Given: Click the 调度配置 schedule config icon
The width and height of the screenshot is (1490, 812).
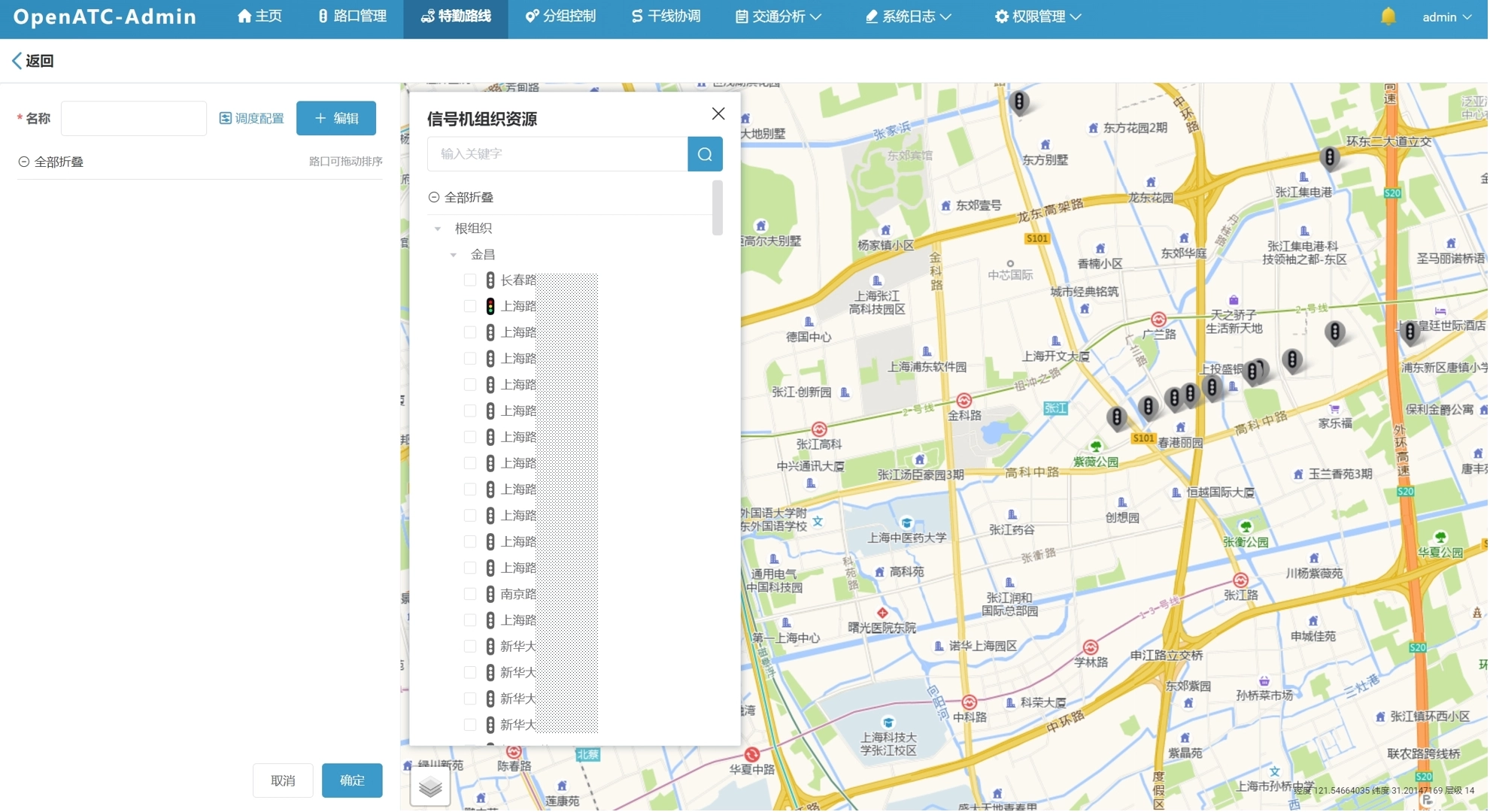Looking at the screenshot, I should [226, 118].
